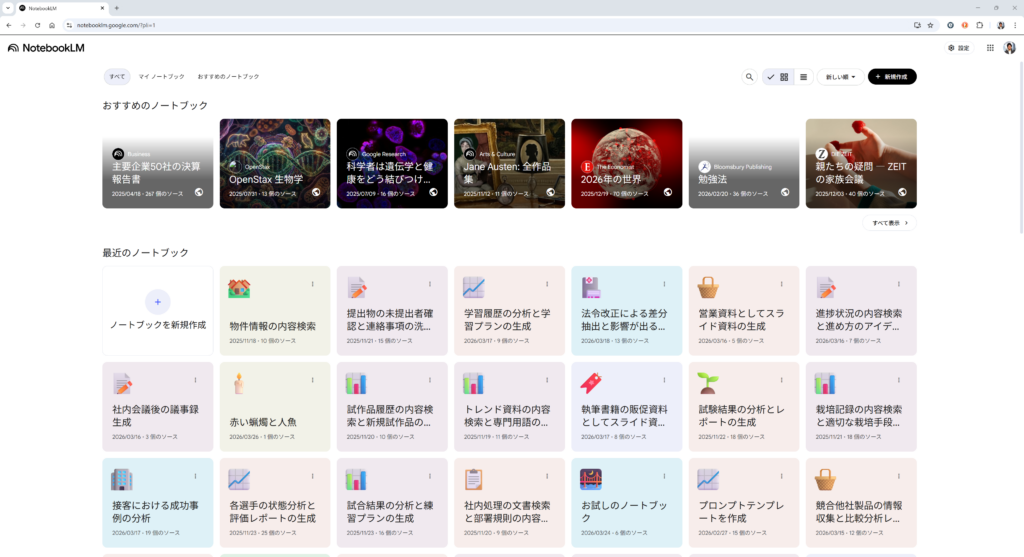Open the 新しい順 sort dropdown
This screenshot has height=557, width=1024.
[x=841, y=77]
